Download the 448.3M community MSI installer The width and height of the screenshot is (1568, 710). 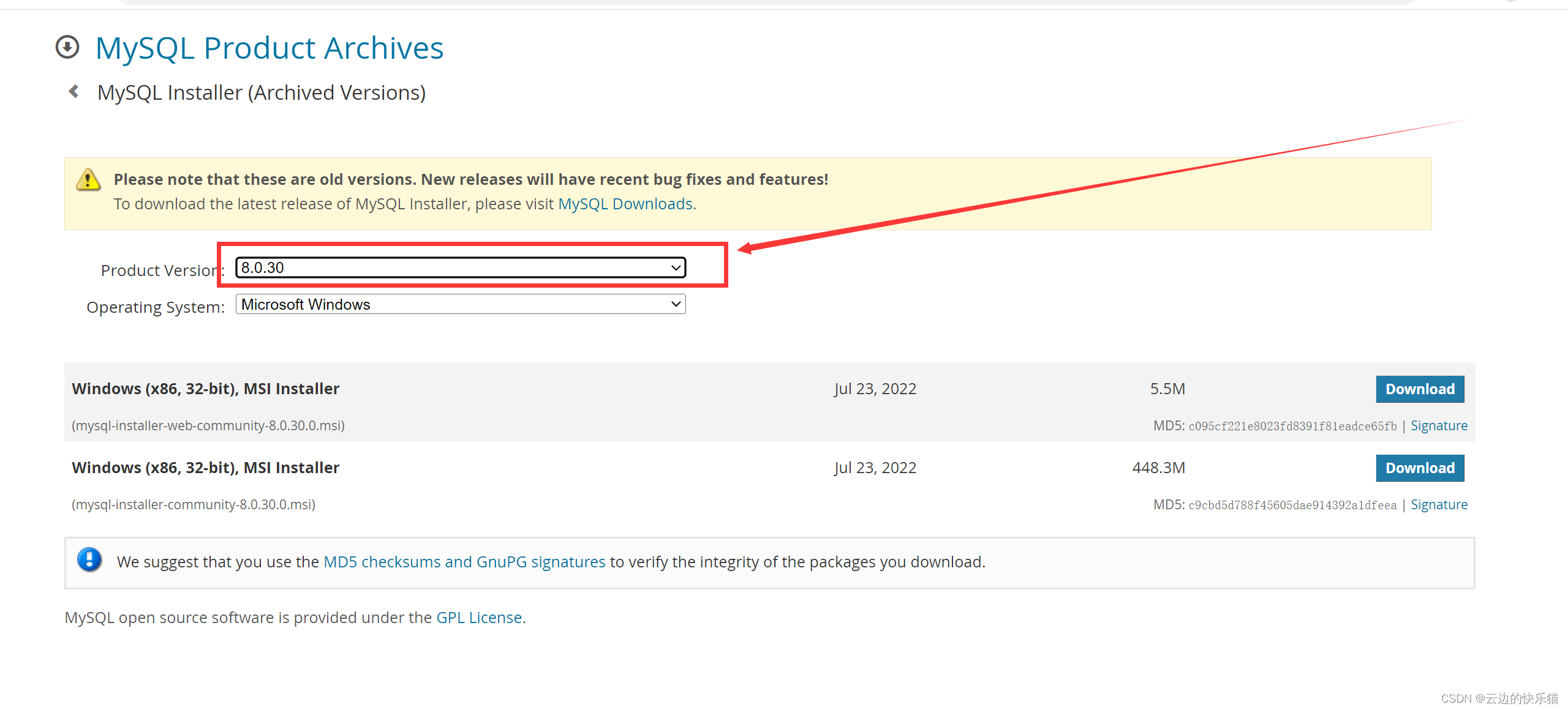point(1420,468)
